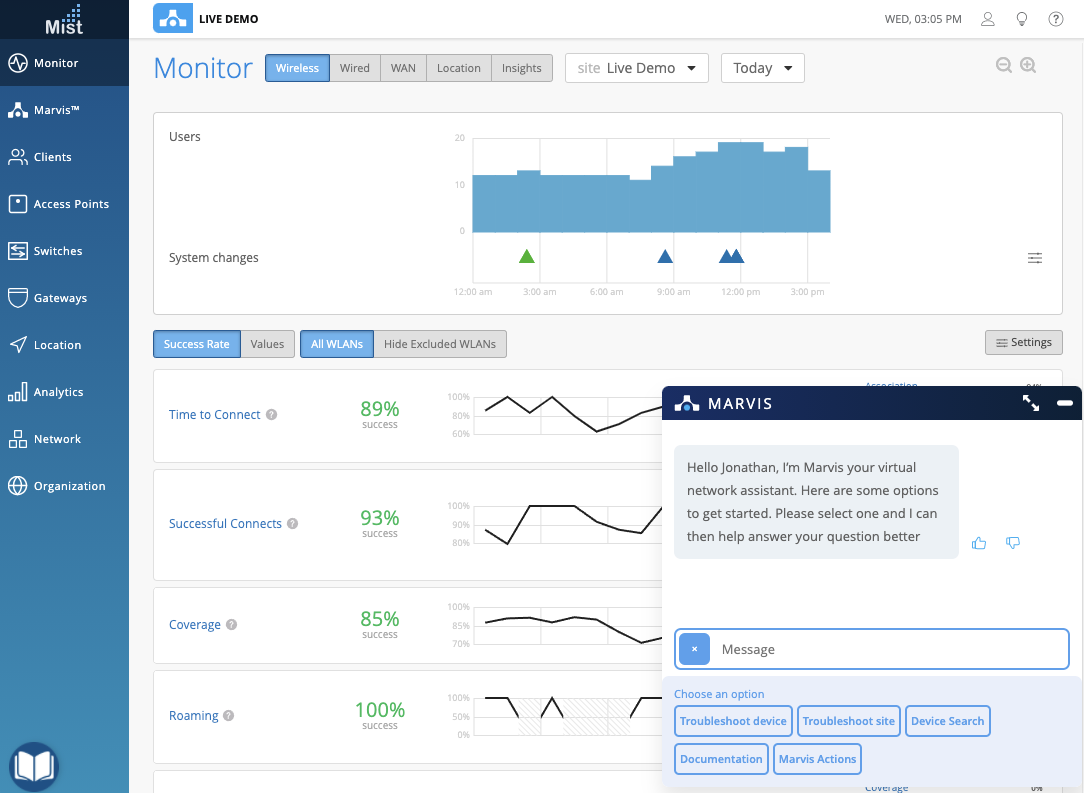This screenshot has width=1084, height=793.
Task: Click the lightbulb icon in header
Action: [x=1021, y=19]
